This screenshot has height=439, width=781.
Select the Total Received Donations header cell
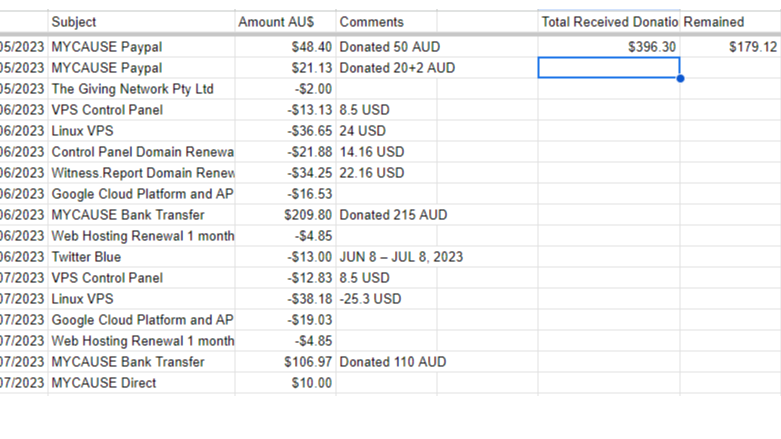coord(608,22)
